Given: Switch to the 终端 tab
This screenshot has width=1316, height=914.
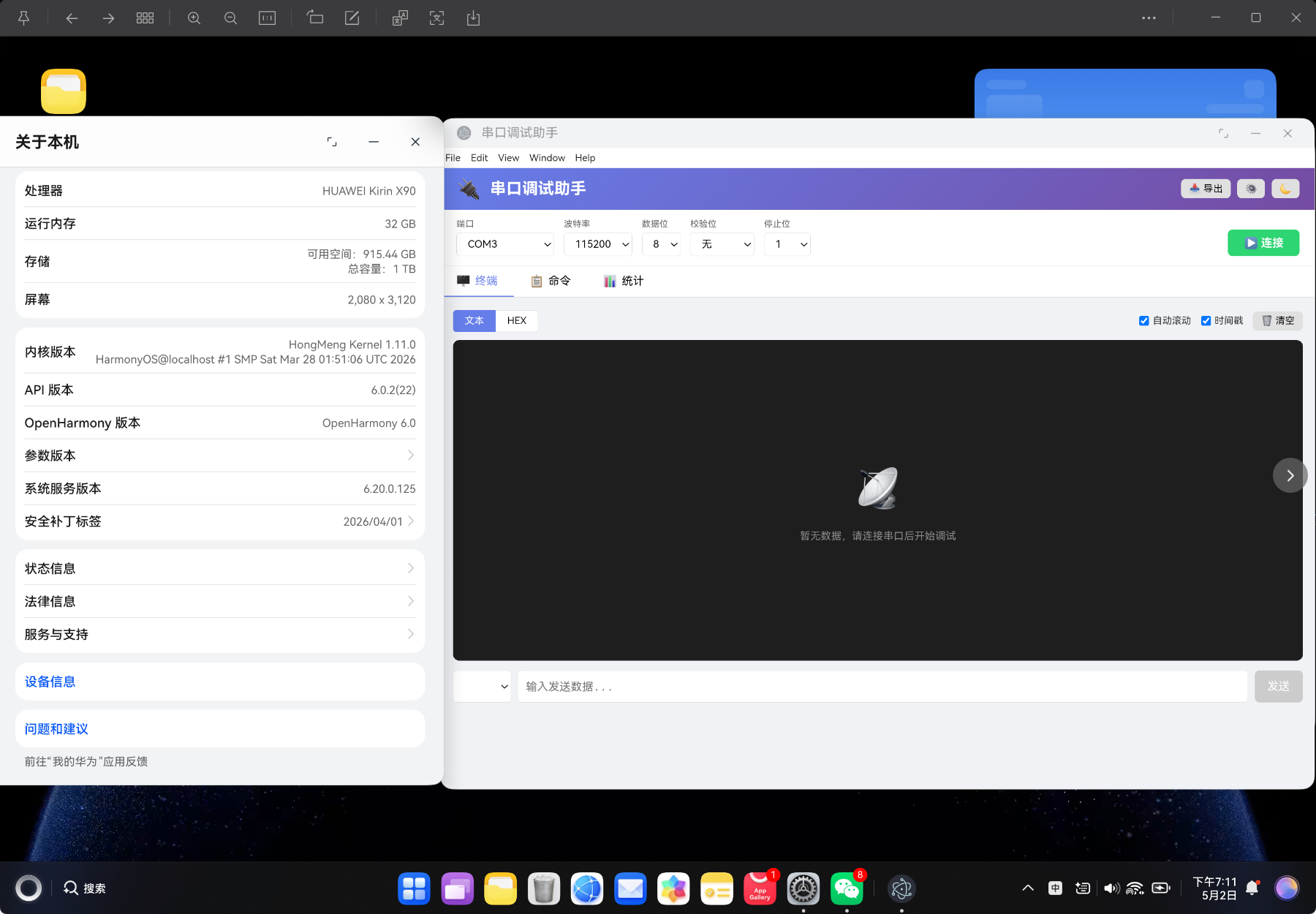Looking at the screenshot, I should point(478,281).
